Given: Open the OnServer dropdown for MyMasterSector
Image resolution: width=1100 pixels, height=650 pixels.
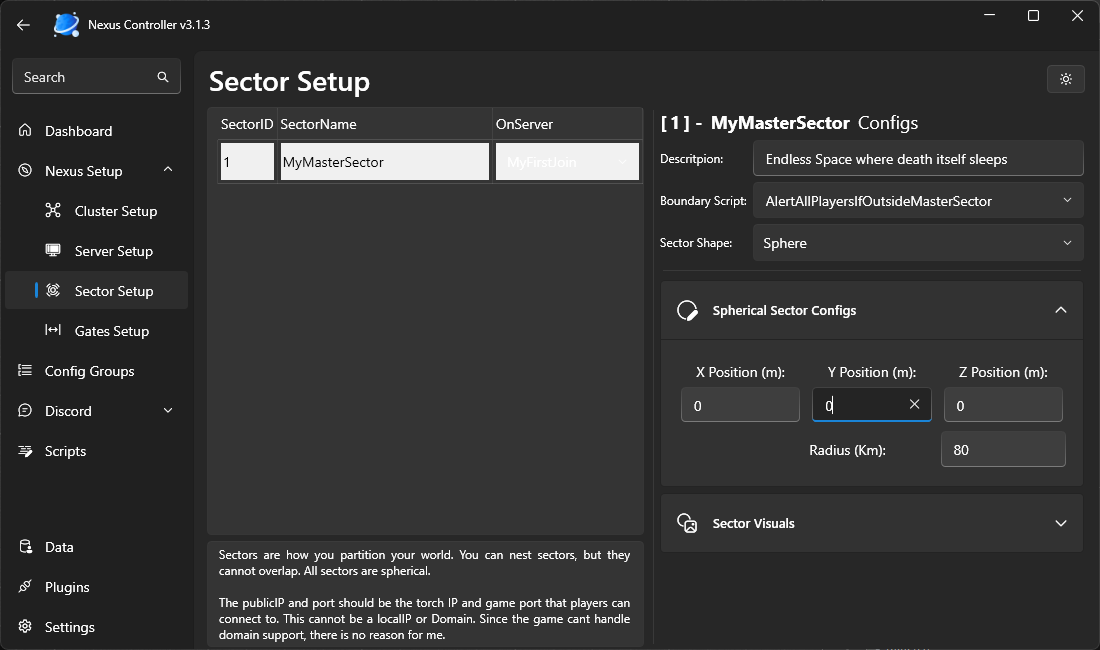Looking at the screenshot, I should coord(622,162).
